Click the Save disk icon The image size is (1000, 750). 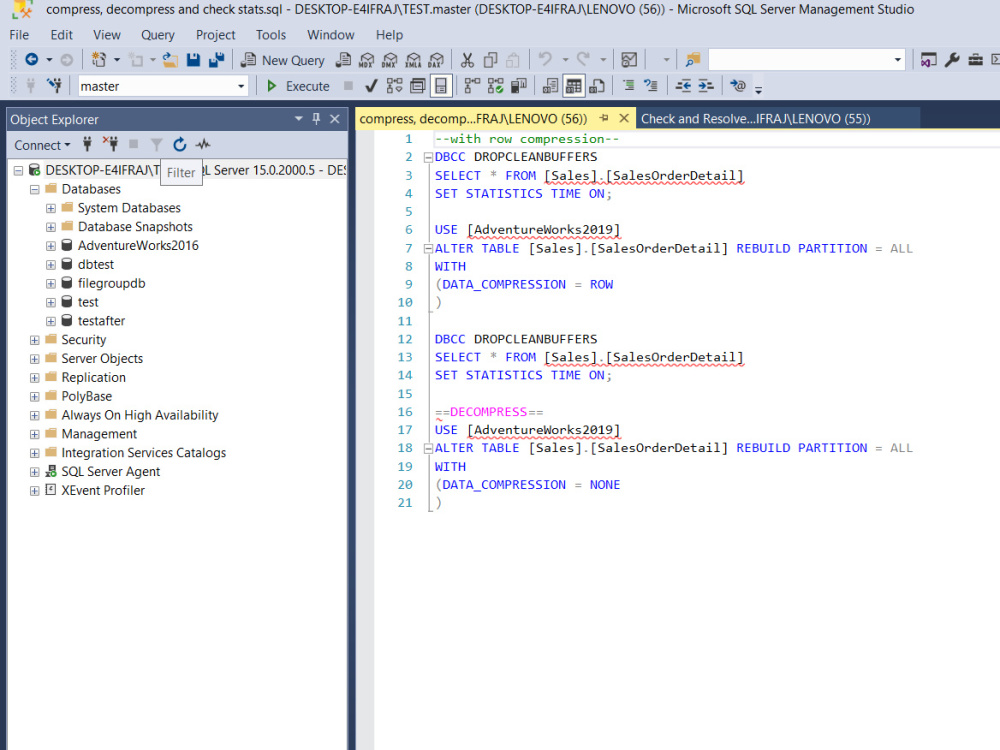(193, 60)
